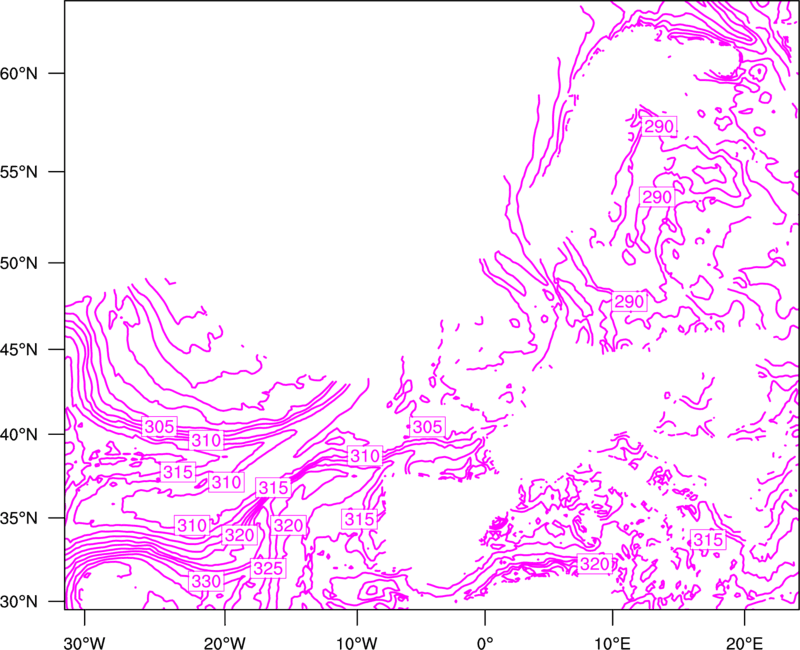Image resolution: width=800 pixels, height=650 pixels.
Task: Select the 35°N latitude axis label
Action: [19, 518]
